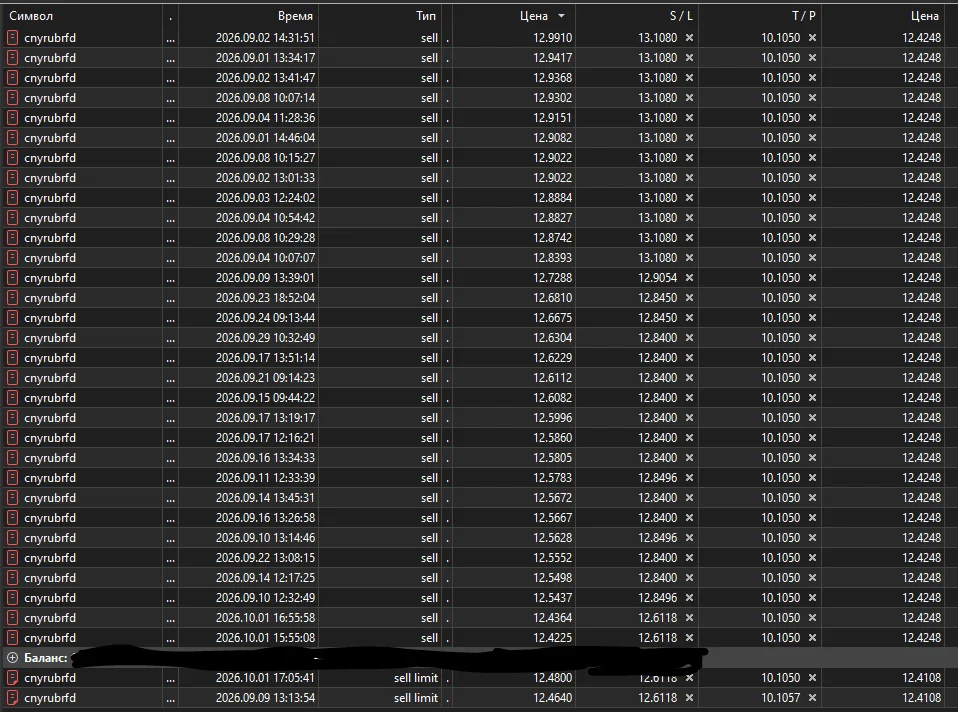Click the open price 12.4225
The height and width of the screenshot is (712, 958).
[x=552, y=638]
